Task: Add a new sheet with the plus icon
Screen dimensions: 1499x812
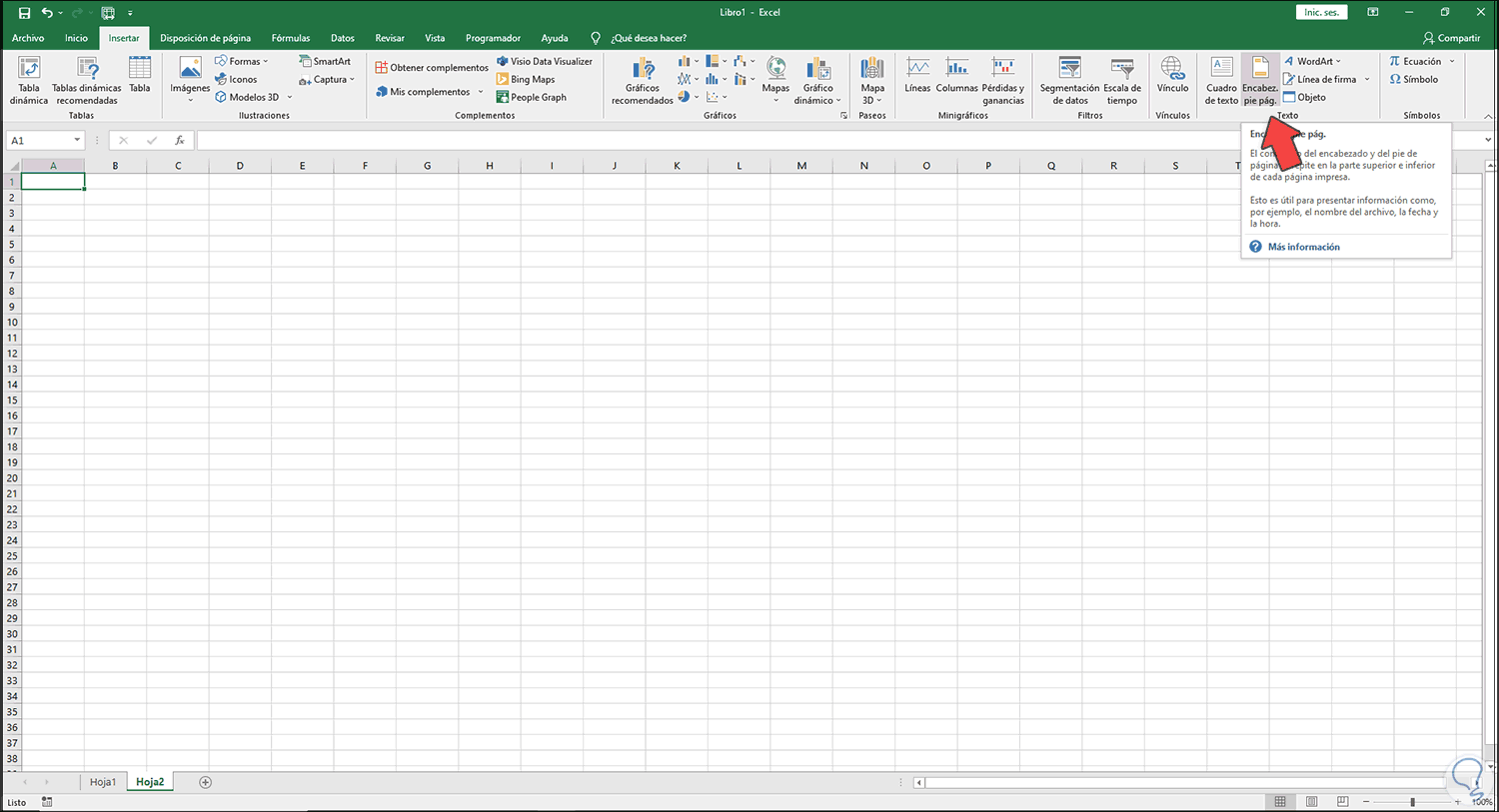Action: 205,782
